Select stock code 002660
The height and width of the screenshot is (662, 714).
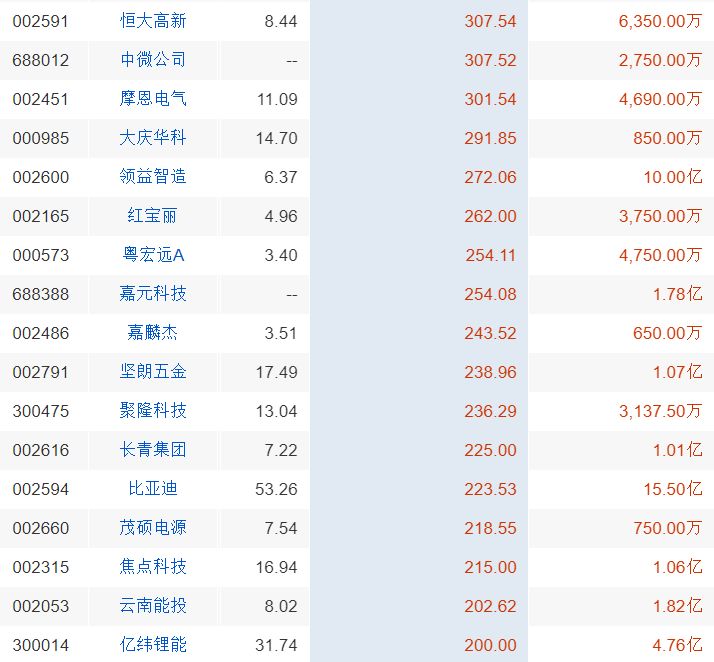41,529
